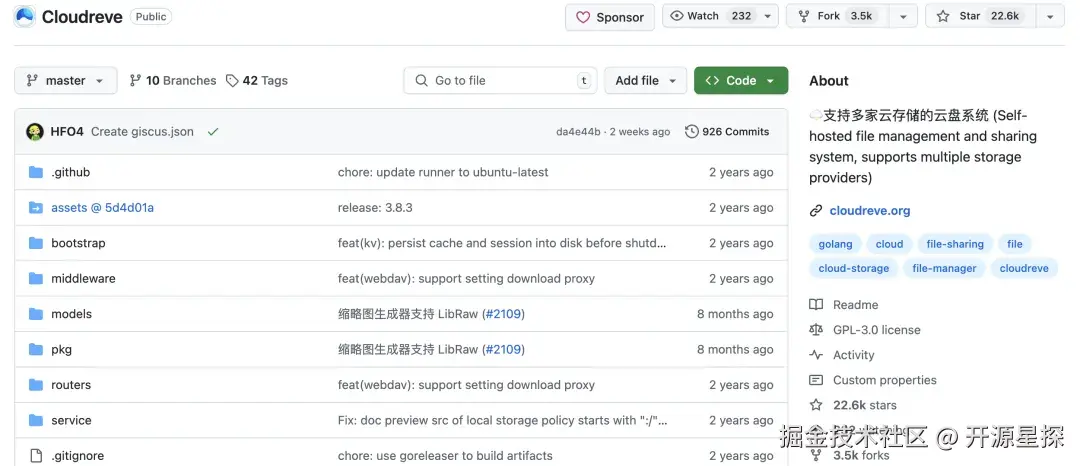The height and width of the screenshot is (466, 1080).
Task: Fork the repository with Fork button
Action: coord(838,16)
